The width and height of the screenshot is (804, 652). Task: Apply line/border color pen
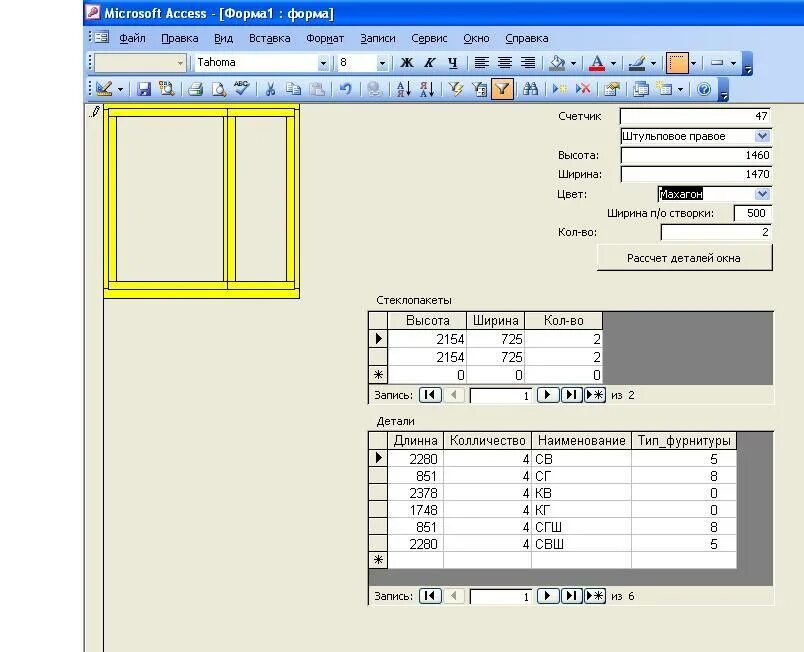(637, 63)
